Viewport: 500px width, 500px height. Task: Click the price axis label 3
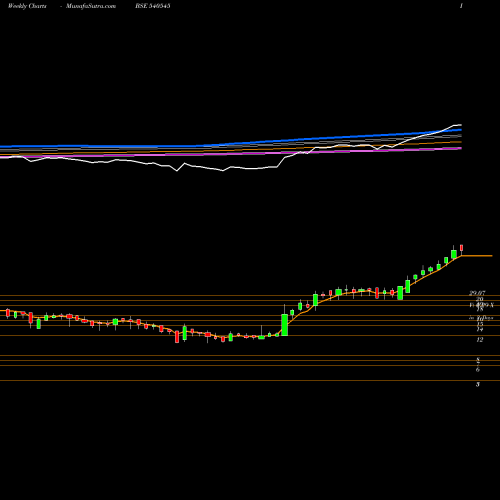click(x=478, y=385)
